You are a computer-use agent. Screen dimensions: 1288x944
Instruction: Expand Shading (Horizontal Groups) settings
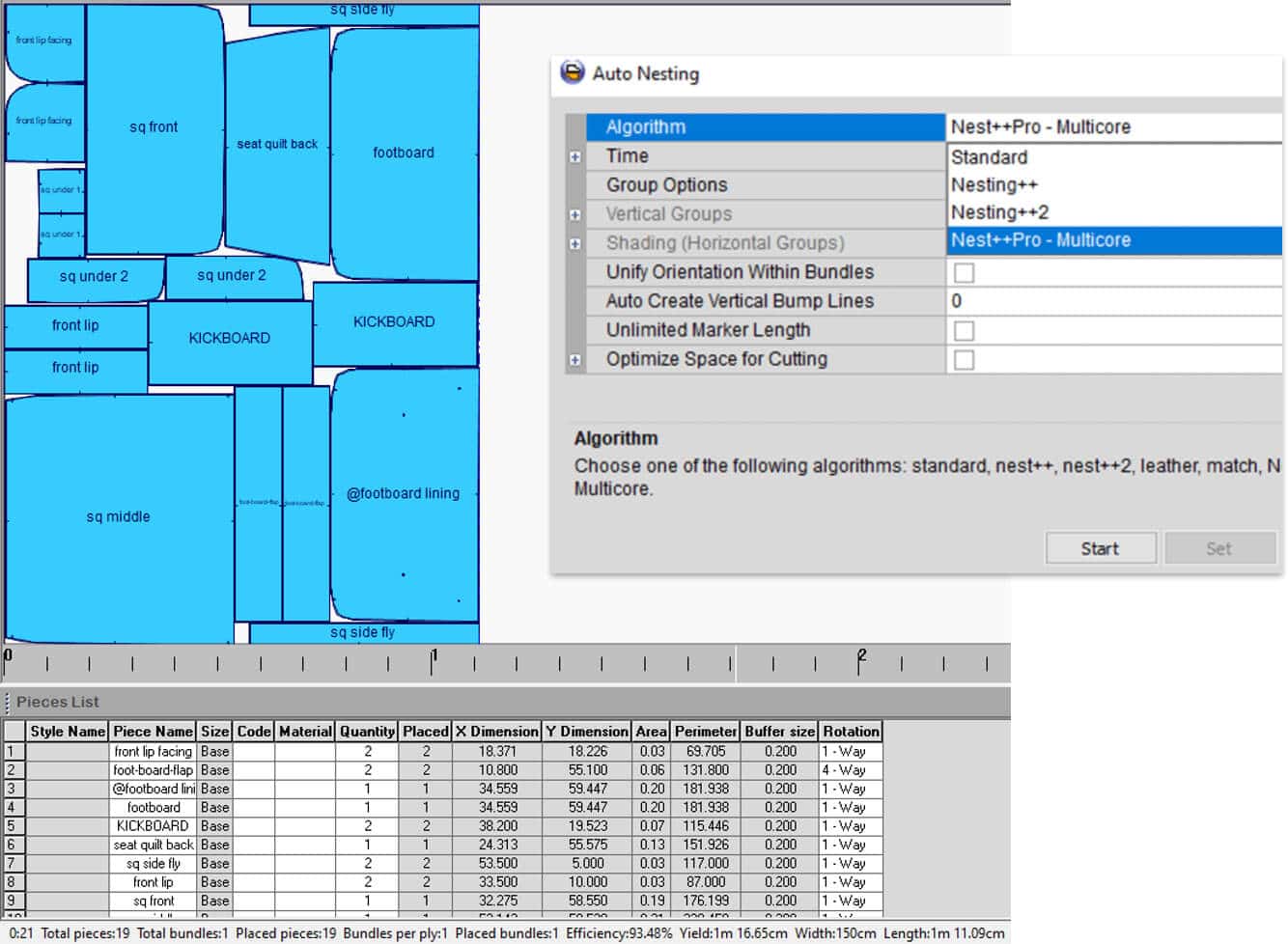coord(574,242)
